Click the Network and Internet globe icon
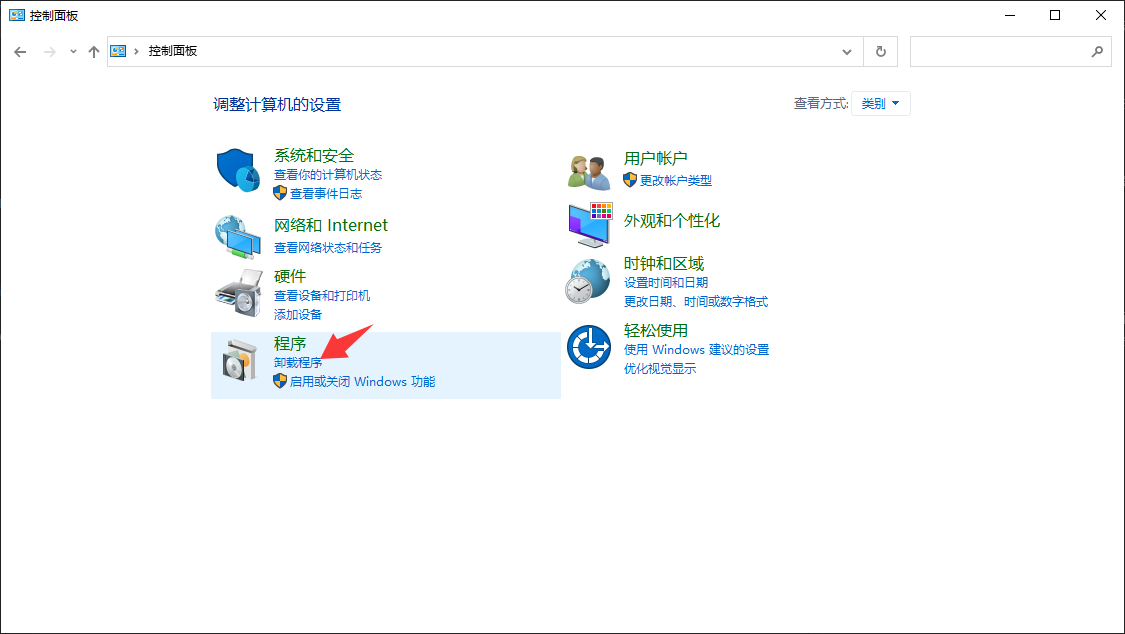The width and height of the screenshot is (1125, 634). (238, 236)
